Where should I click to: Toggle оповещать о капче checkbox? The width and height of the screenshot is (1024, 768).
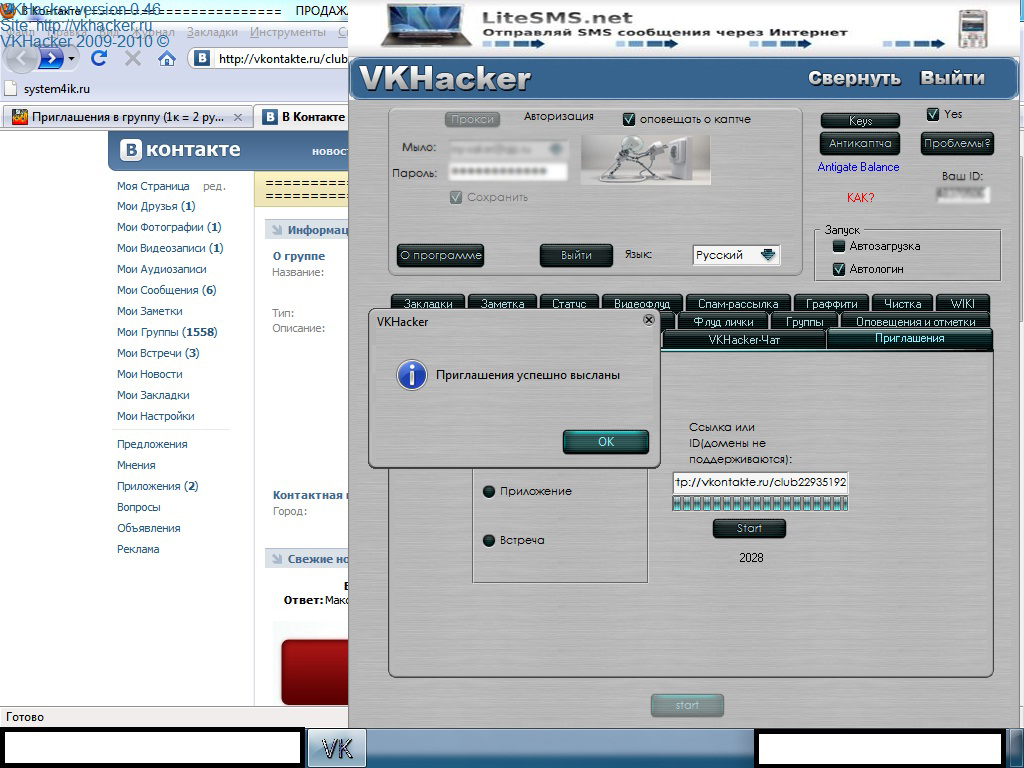[x=629, y=120]
